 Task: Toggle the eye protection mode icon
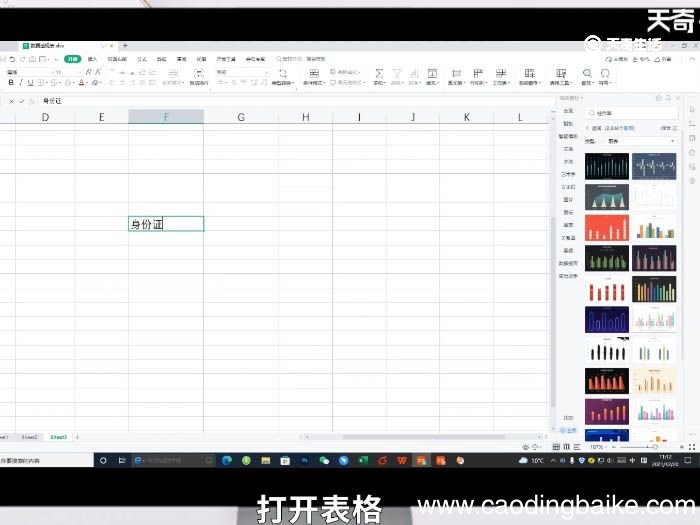pyautogui.click(x=526, y=447)
